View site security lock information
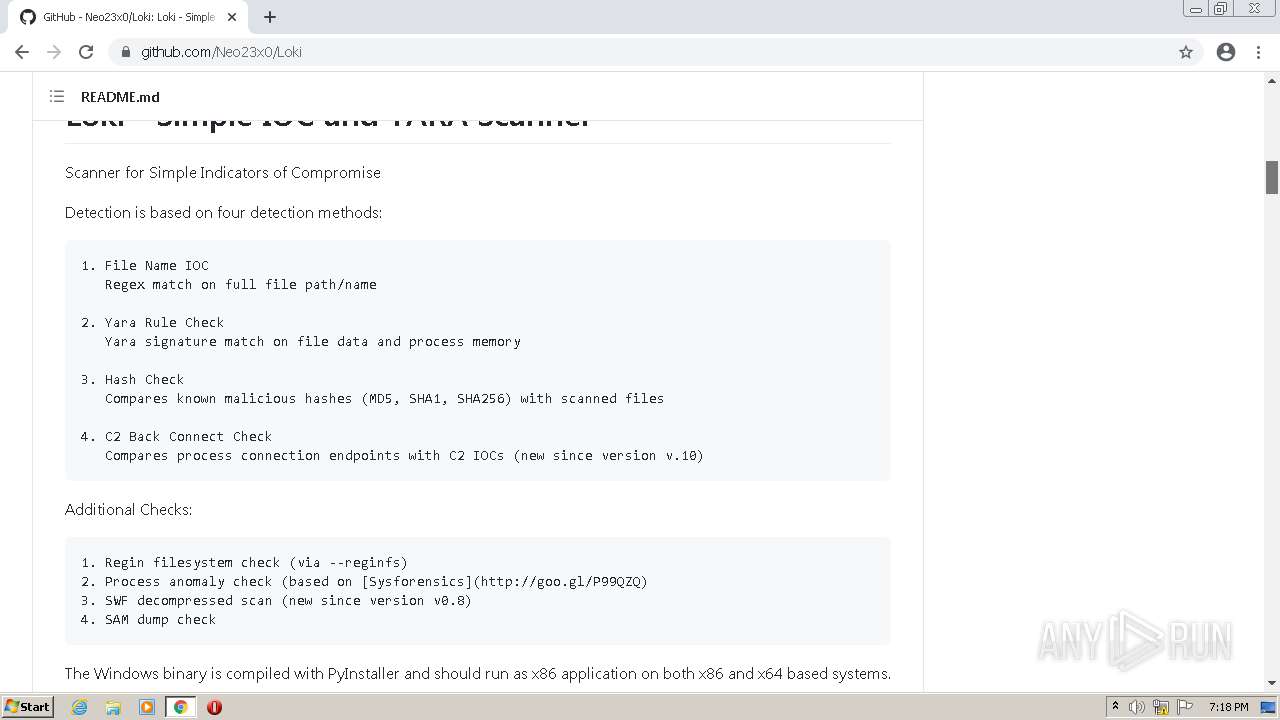 tap(126, 52)
